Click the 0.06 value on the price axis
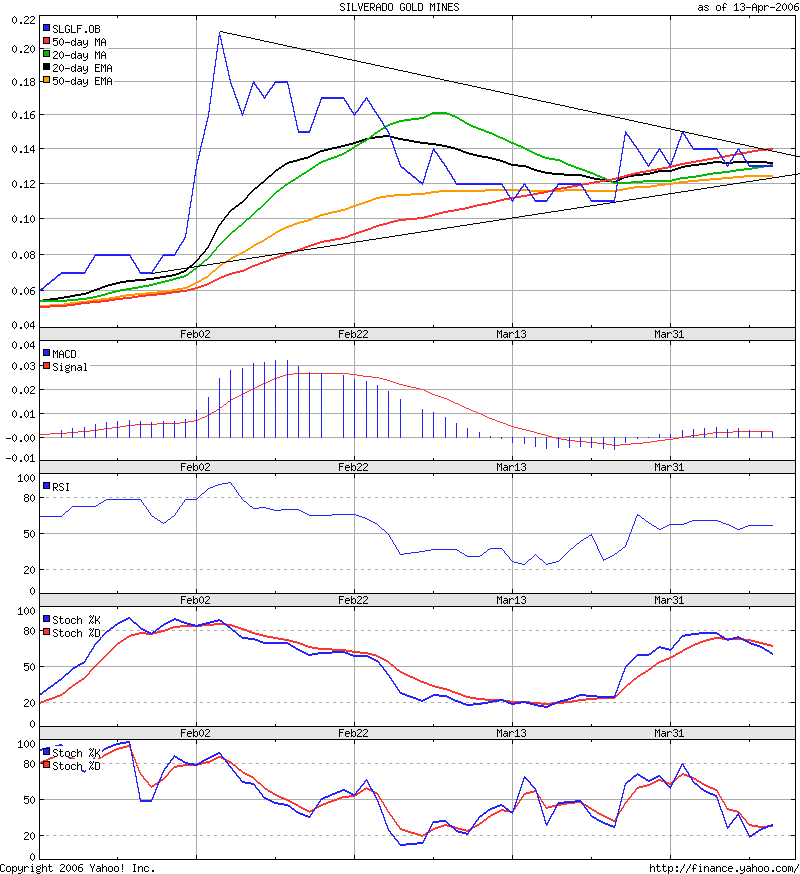Screen dimensions: 800x874 pyautogui.click(x=23, y=290)
